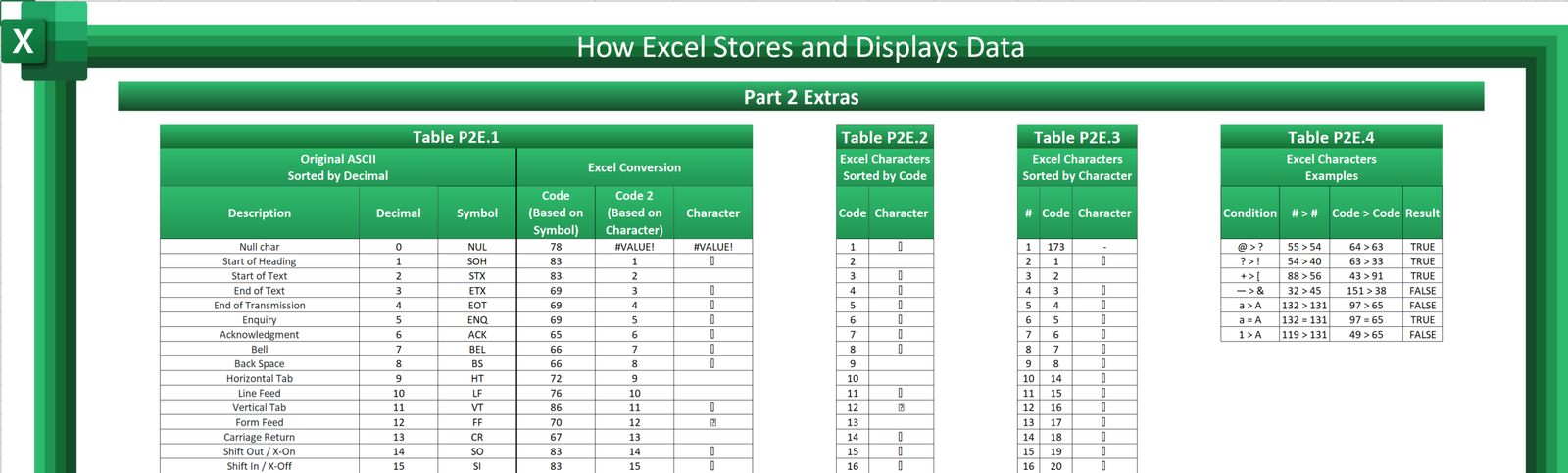Select the Table P2E.1 header cell
The width and height of the screenshot is (1568, 473).
coord(456,137)
